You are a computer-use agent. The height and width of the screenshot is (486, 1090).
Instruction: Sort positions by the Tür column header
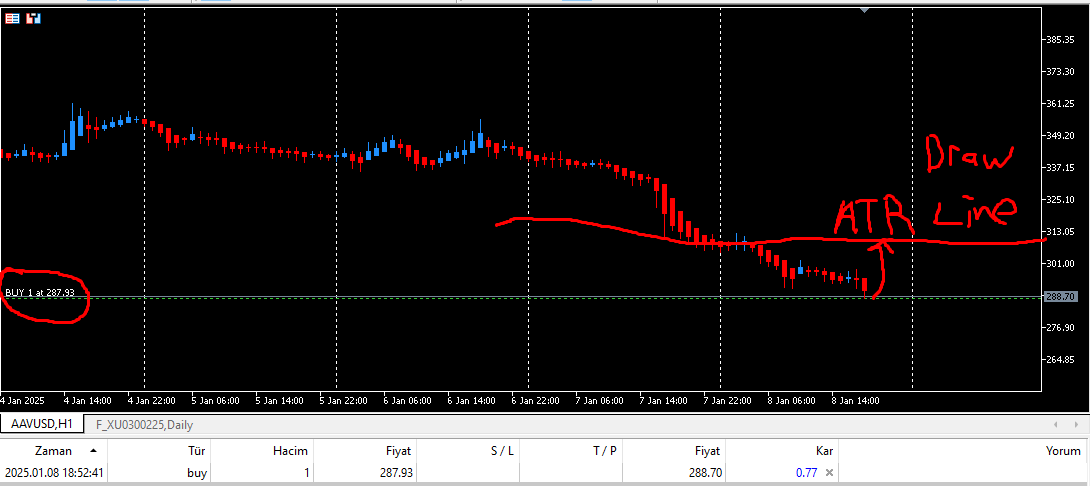click(x=197, y=451)
